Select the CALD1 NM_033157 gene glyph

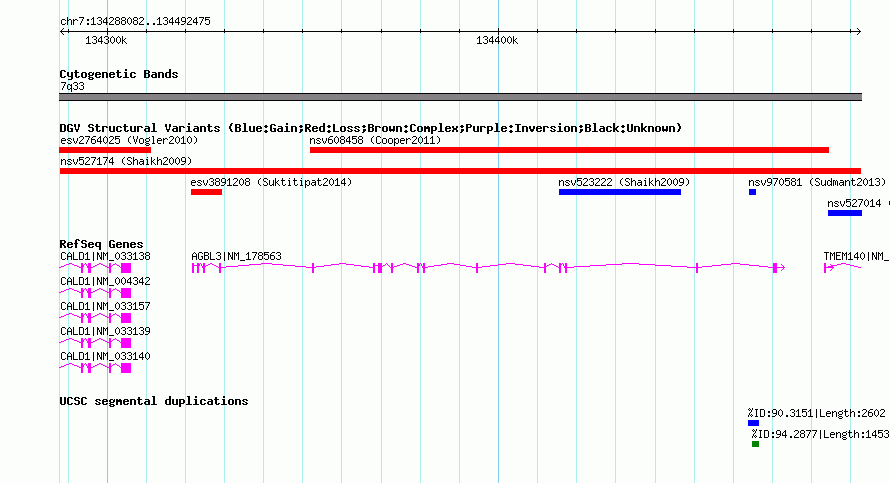[95, 318]
